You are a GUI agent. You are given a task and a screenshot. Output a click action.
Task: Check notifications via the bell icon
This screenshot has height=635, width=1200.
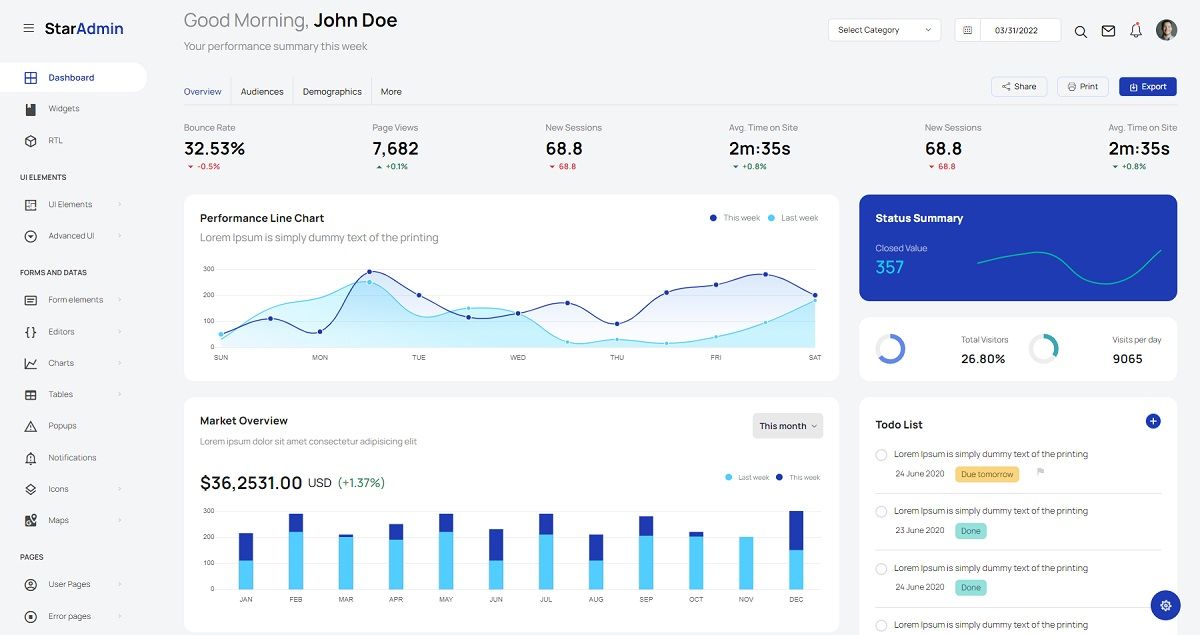coord(1136,31)
